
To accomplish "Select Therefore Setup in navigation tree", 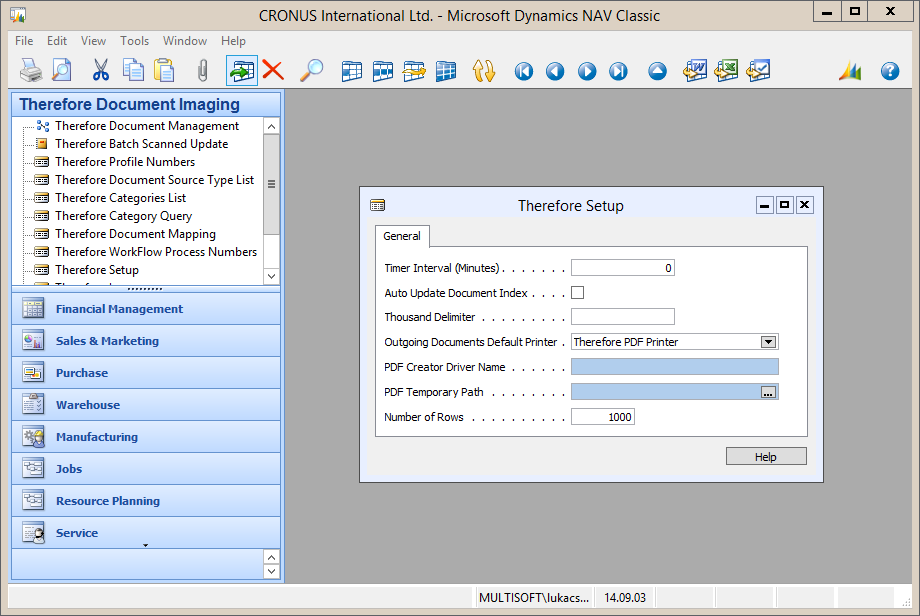I will [x=97, y=270].
